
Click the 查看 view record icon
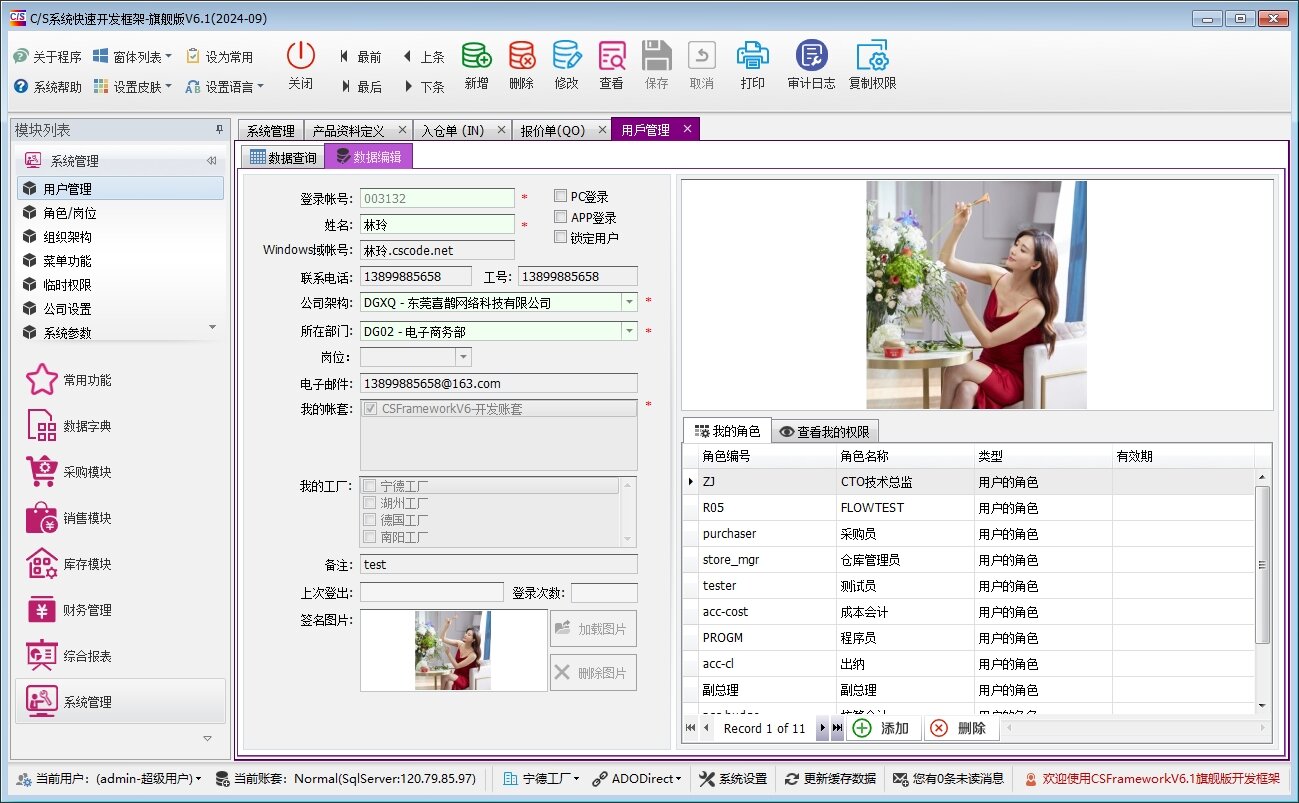[x=611, y=63]
